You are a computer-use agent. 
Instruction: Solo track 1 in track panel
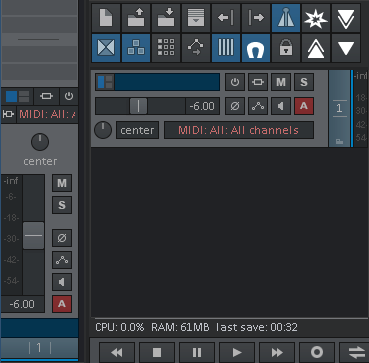click(x=304, y=82)
